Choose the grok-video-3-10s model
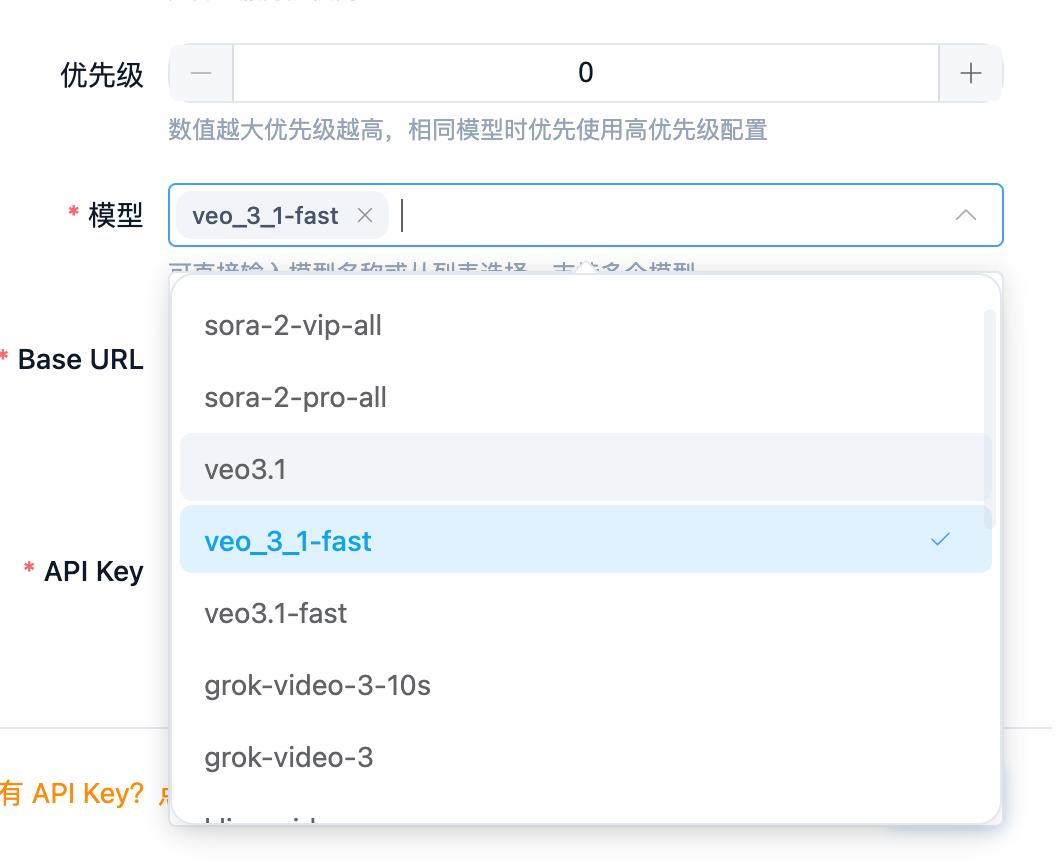This screenshot has width=1058, height=862. tap(317, 685)
